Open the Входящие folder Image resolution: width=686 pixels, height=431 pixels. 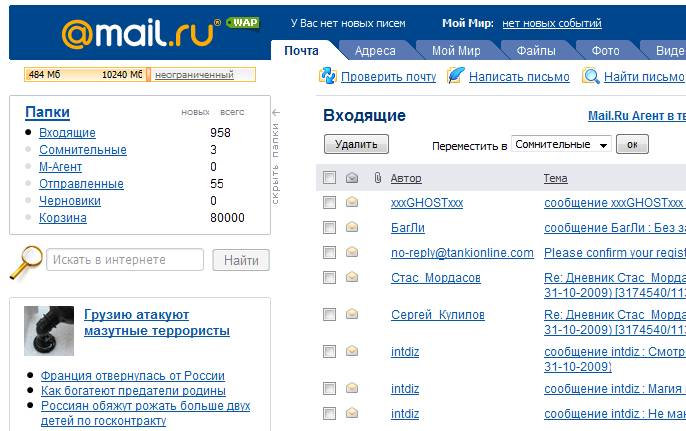(x=67, y=133)
